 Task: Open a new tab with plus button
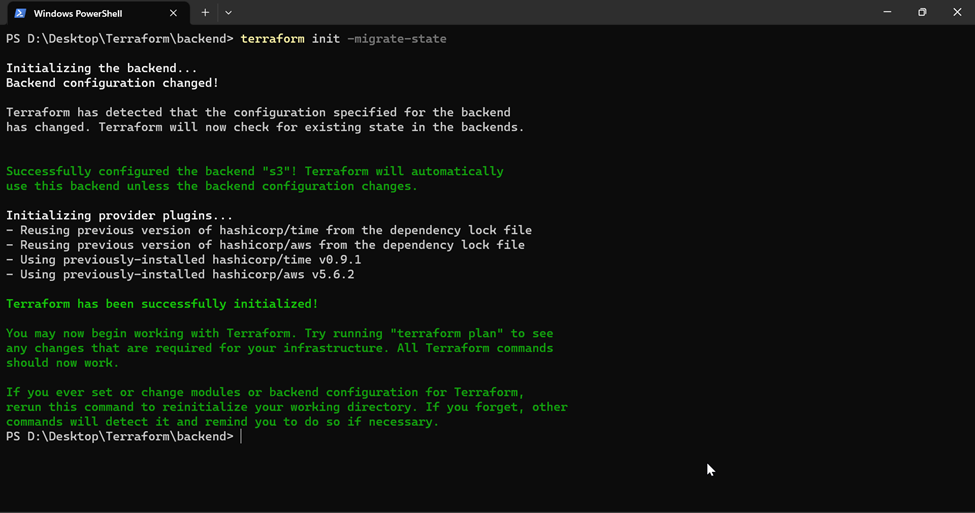click(205, 12)
